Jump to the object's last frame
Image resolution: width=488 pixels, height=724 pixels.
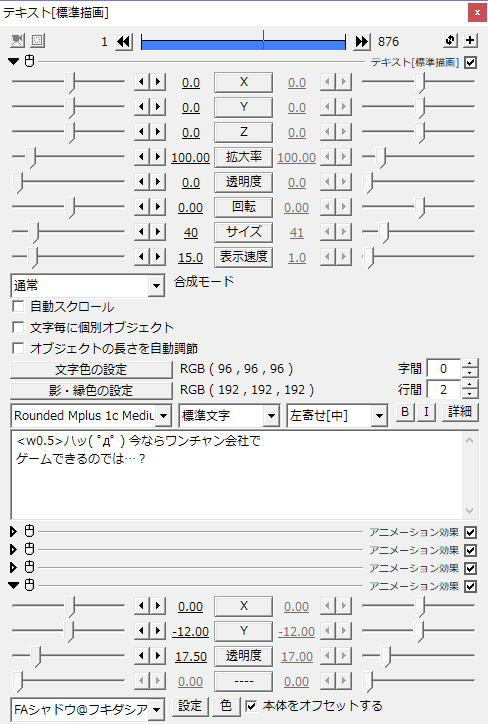coord(362,42)
